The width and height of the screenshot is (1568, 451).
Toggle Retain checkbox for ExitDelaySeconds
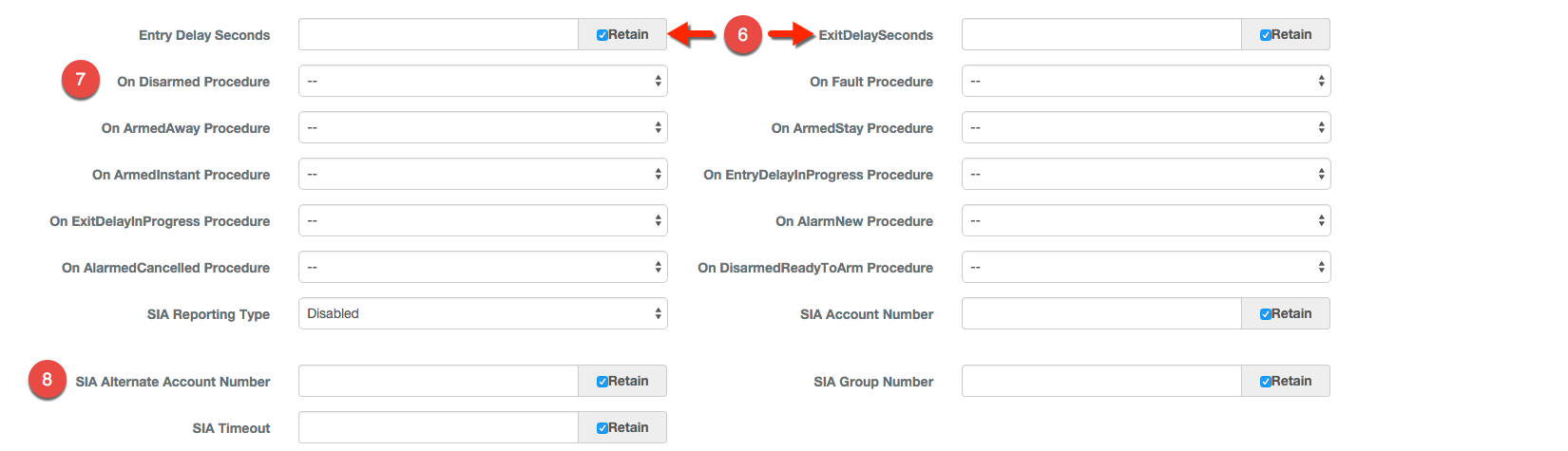pyautogui.click(x=1266, y=35)
